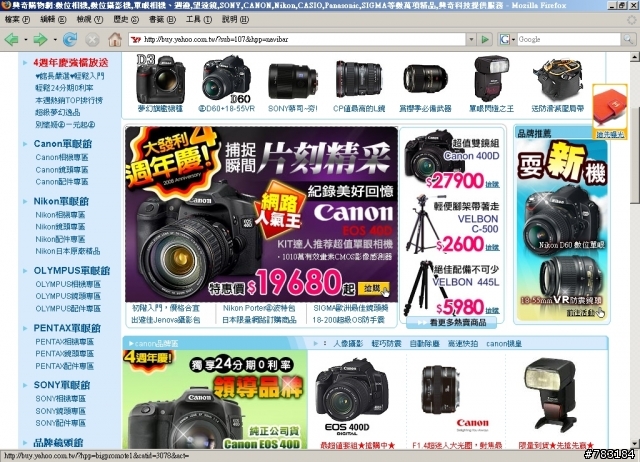Click the VELBON 445L tripod $5980 item
Image resolution: width=640 pixels, height=462 pixels.
(452, 289)
